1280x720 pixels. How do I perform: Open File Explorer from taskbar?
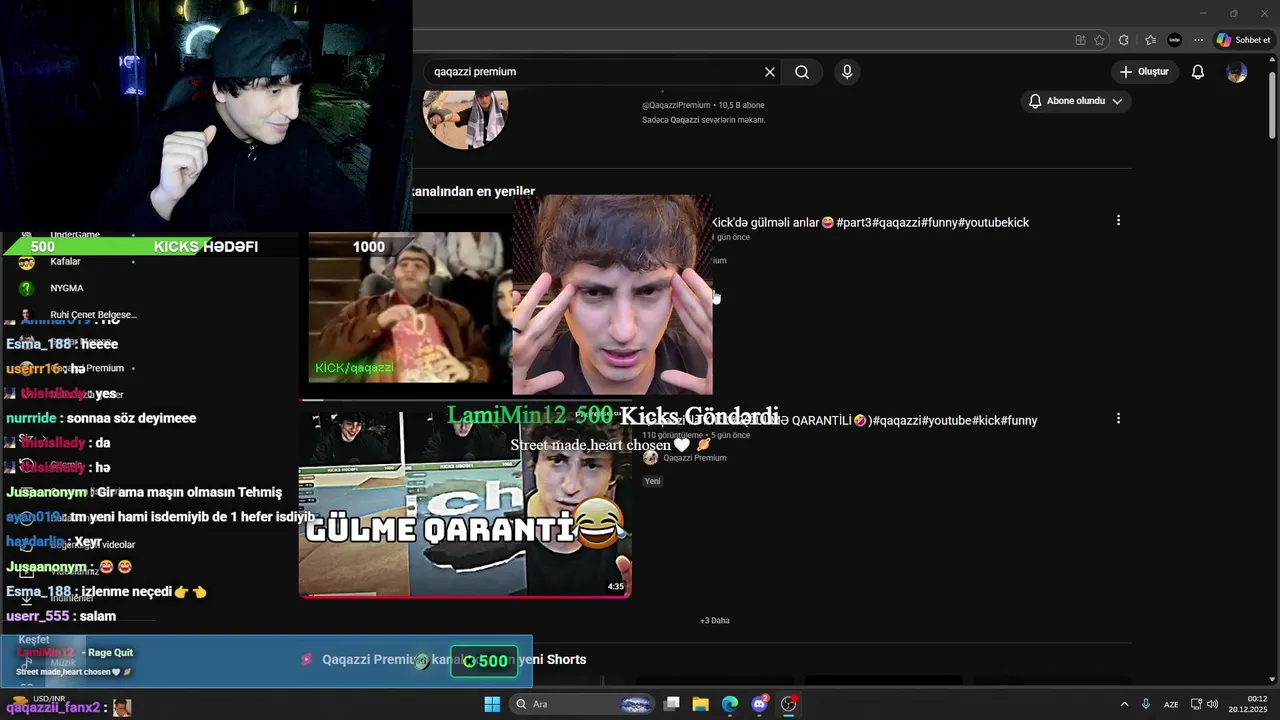701,704
